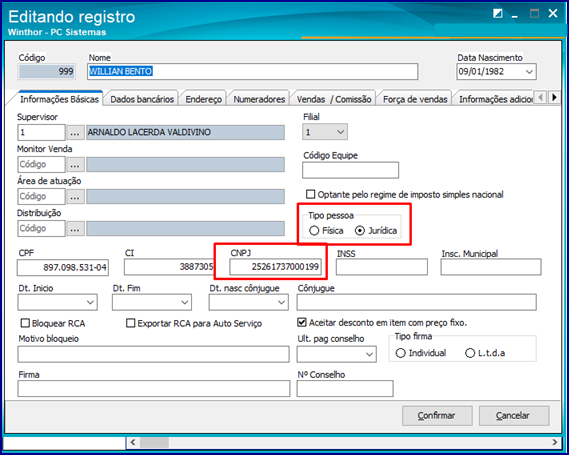Screen dimensions: 569x455
Task: Click the Distribuição code field
Action: click(41, 229)
